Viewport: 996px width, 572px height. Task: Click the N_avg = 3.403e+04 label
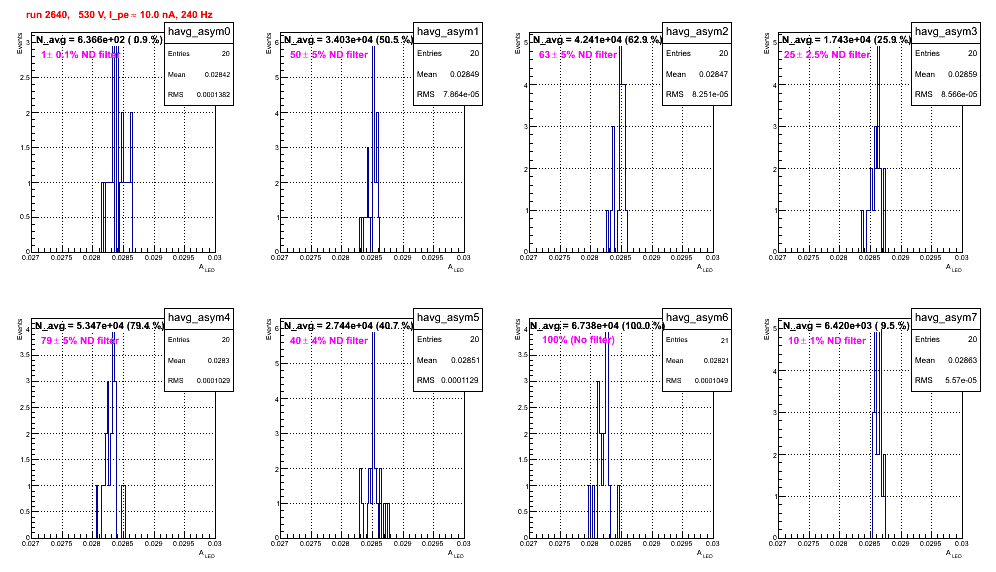tap(347, 39)
